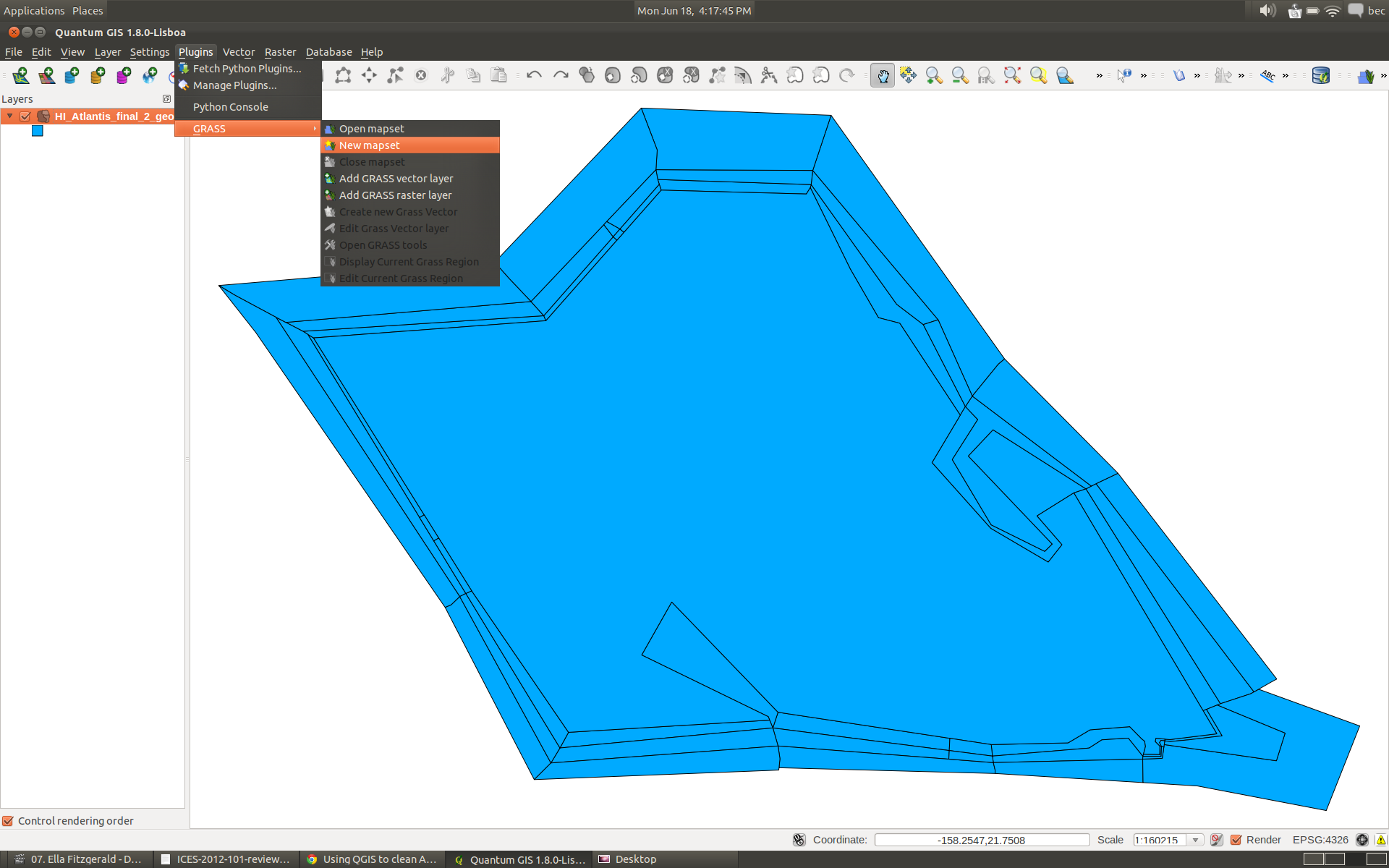The width and height of the screenshot is (1389, 868).
Task: Toggle Control rendering order checkbox
Action: pos(8,821)
